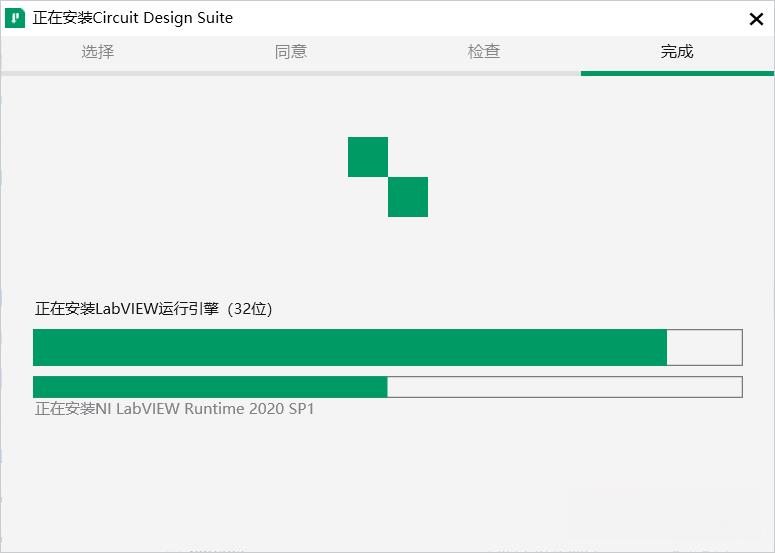Select the 同意 step tab
Viewport: 775px width, 553px height.
[291, 51]
